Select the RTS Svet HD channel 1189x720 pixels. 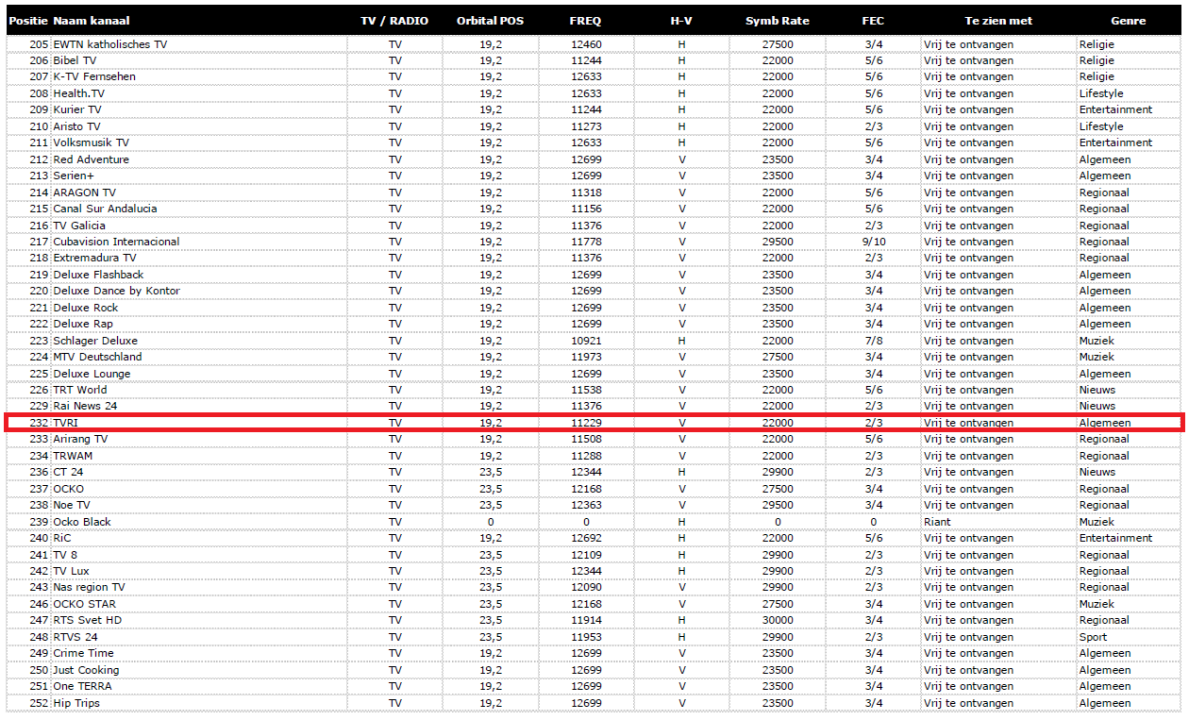click(88, 621)
